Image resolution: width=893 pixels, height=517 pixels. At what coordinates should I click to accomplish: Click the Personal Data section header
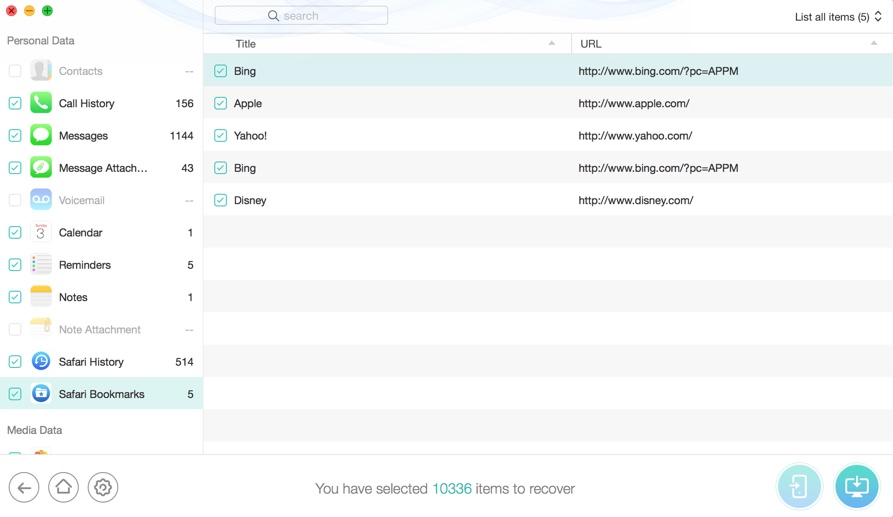tap(40, 40)
